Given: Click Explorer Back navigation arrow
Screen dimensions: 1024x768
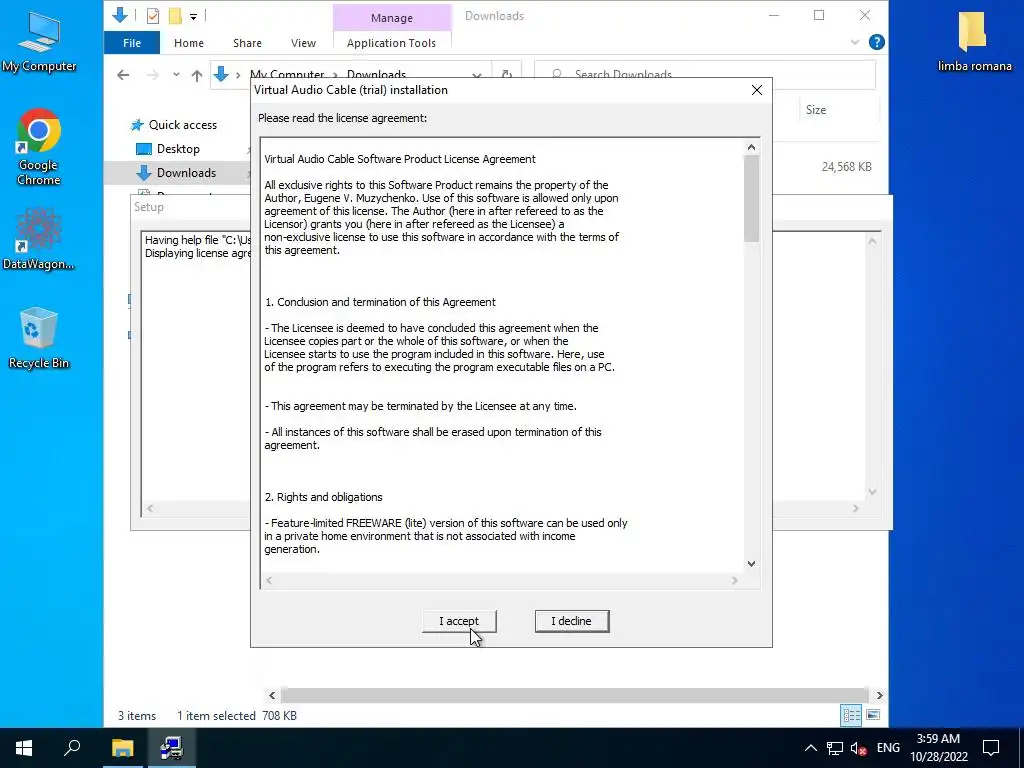Looking at the screenshot, I should pos(123,75).
